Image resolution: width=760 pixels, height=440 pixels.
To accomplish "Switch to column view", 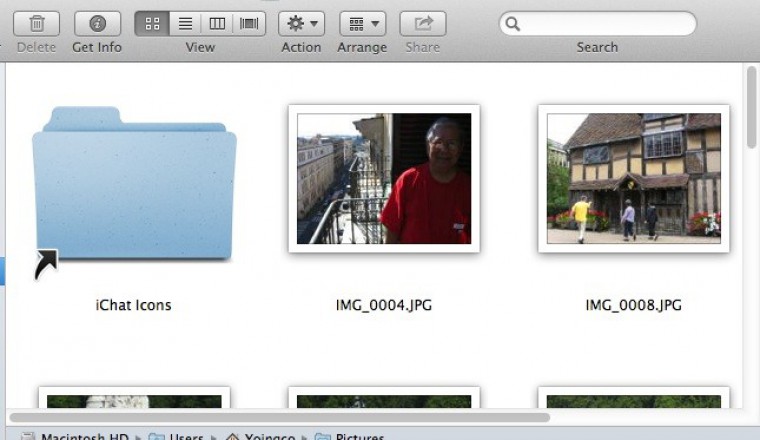I will tap(216, 24).
